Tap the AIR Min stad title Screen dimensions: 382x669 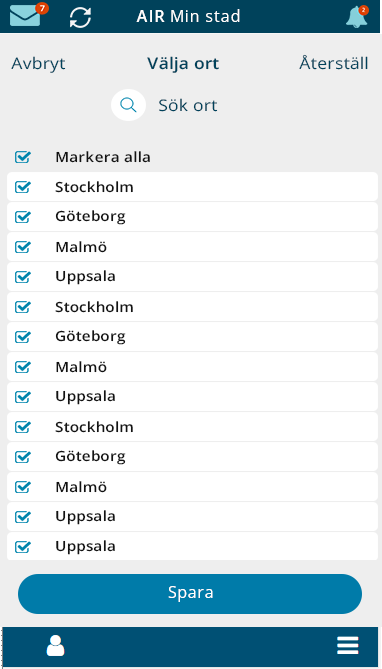tap(189, 17)
